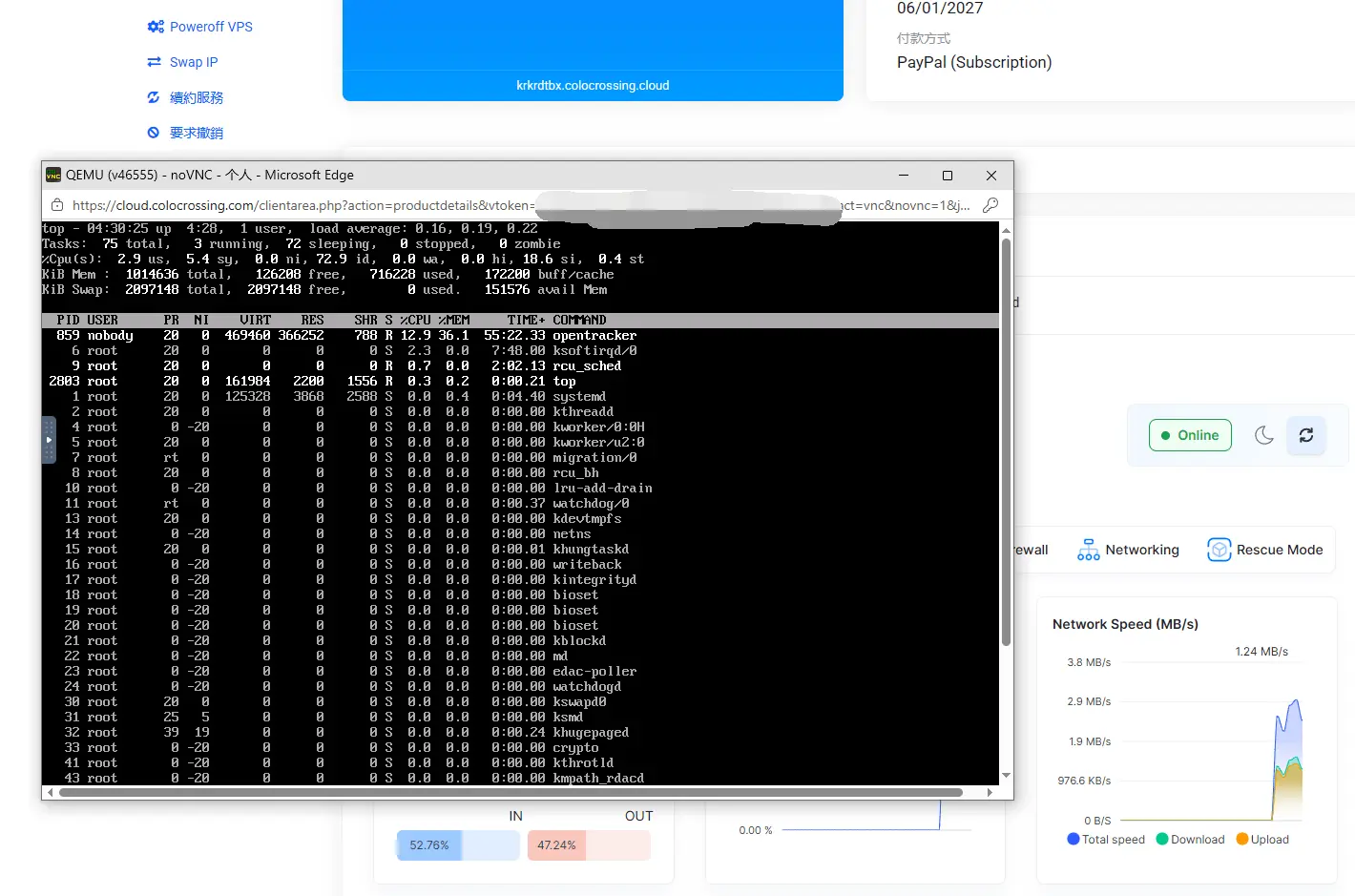Screen dimensions: 1355x896
Task: Click the khugepaged process row
Action: coord(520,732)
